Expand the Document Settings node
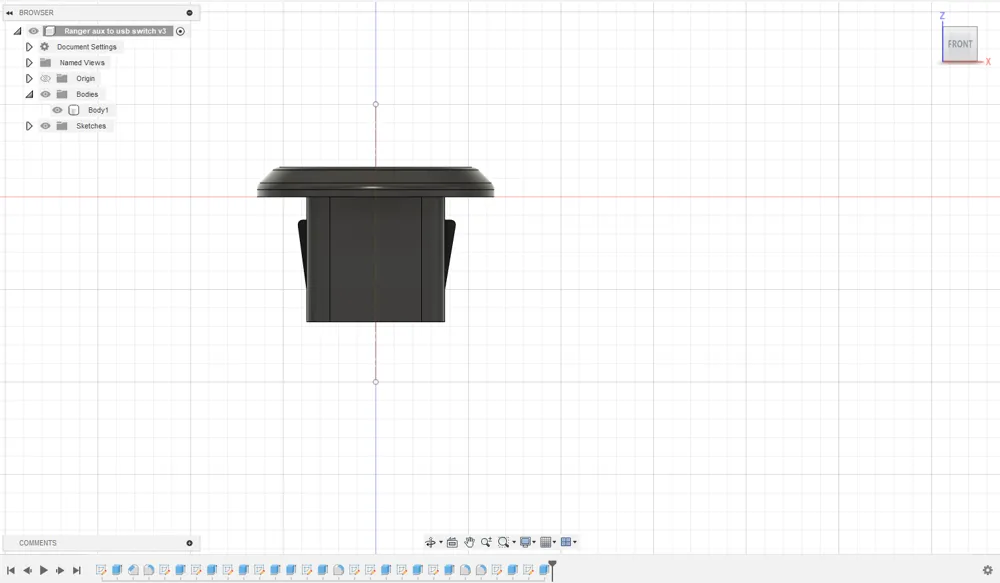 [x=29, y=47]
